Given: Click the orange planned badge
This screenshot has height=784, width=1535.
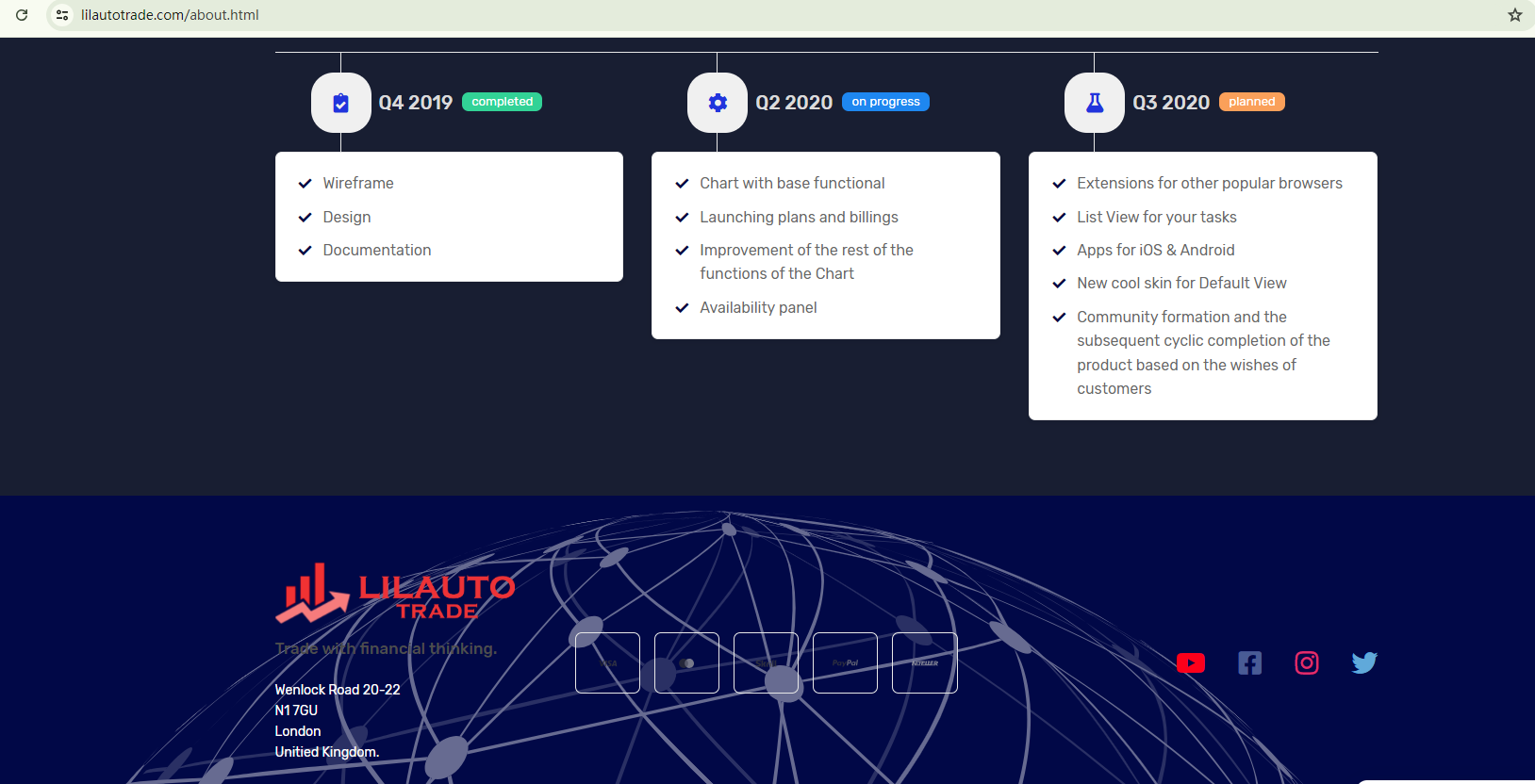Looking at the screenshot, I should point(1251,102).
